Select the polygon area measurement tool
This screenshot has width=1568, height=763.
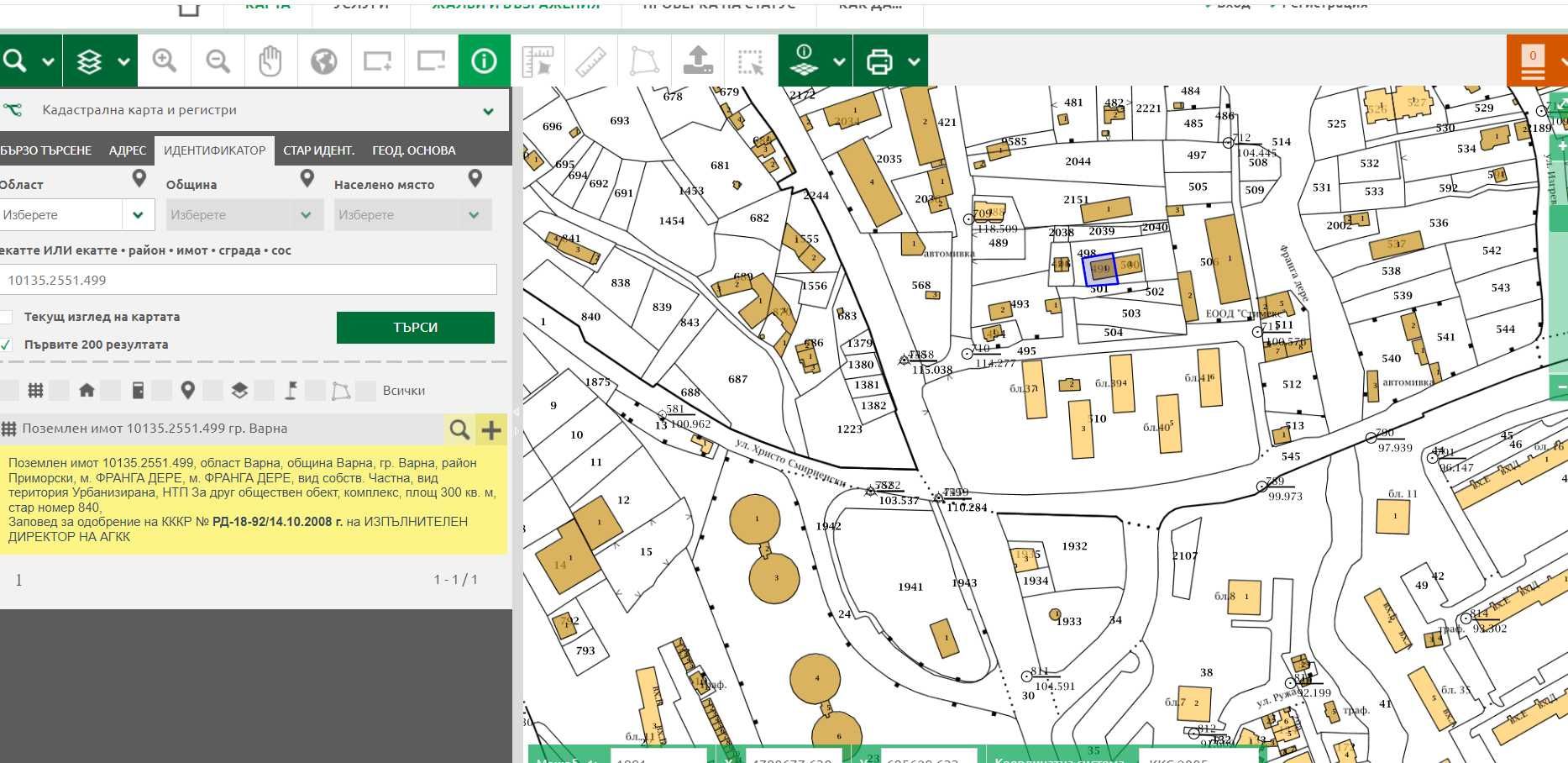coord(644,61)
